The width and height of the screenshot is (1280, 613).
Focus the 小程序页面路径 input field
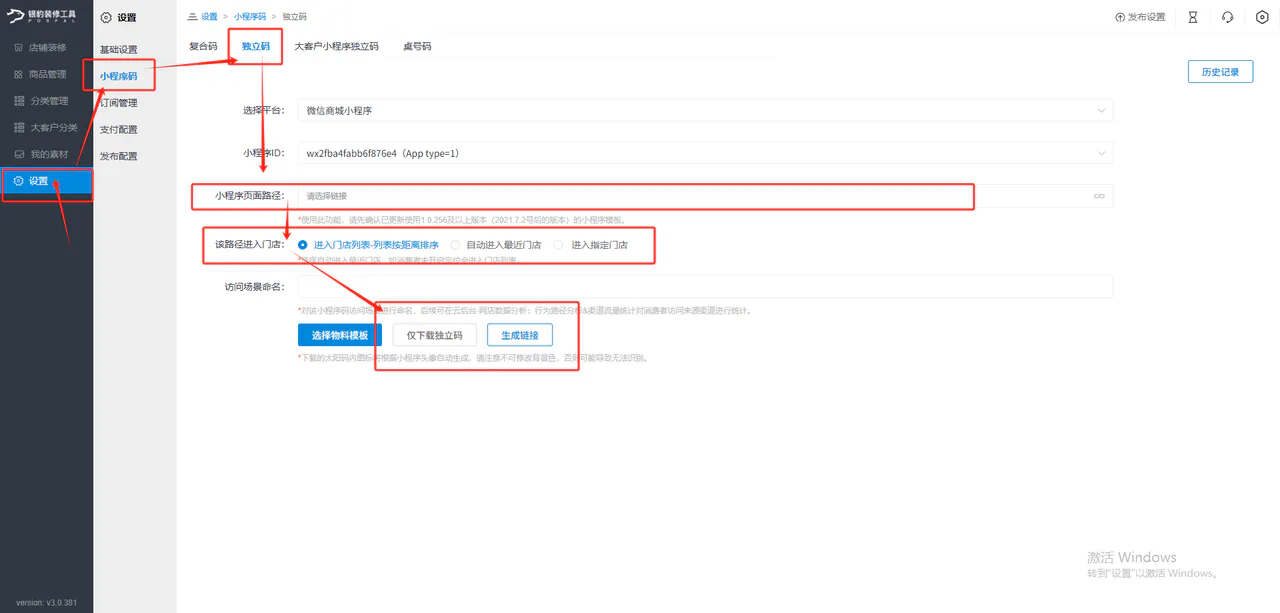pos(705,196)
